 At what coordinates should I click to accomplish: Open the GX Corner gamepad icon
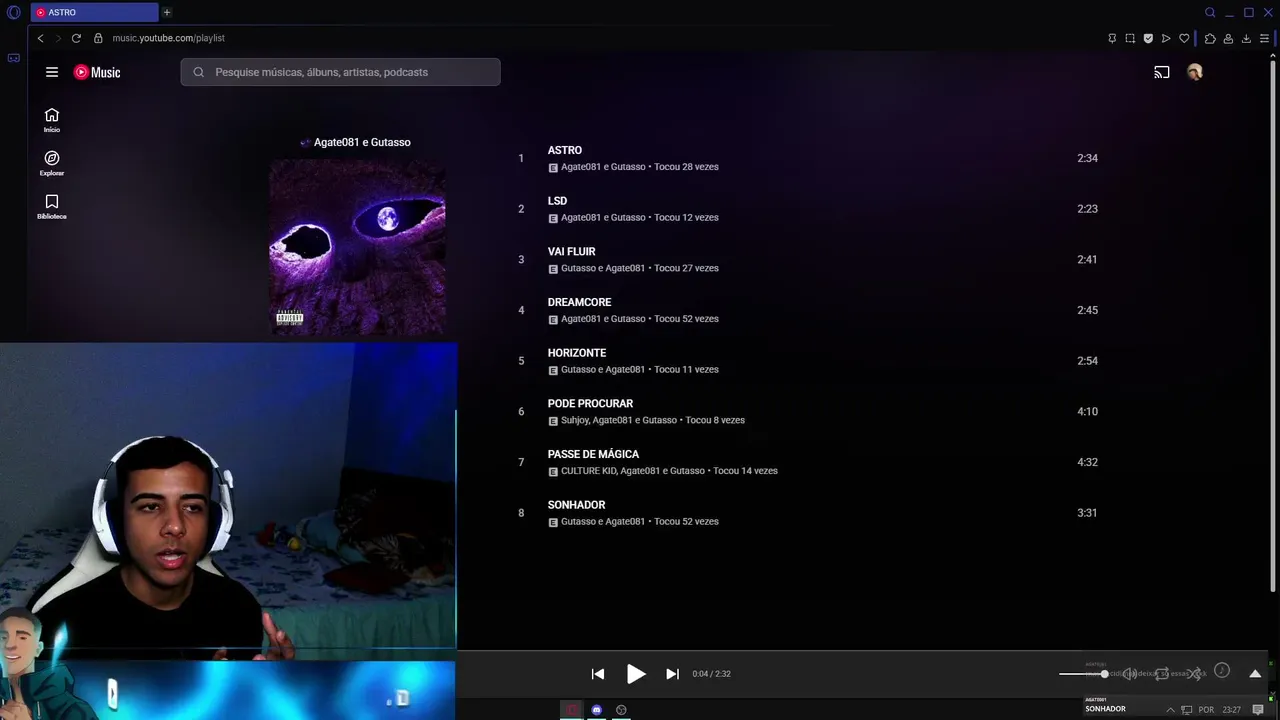point(14,58)
